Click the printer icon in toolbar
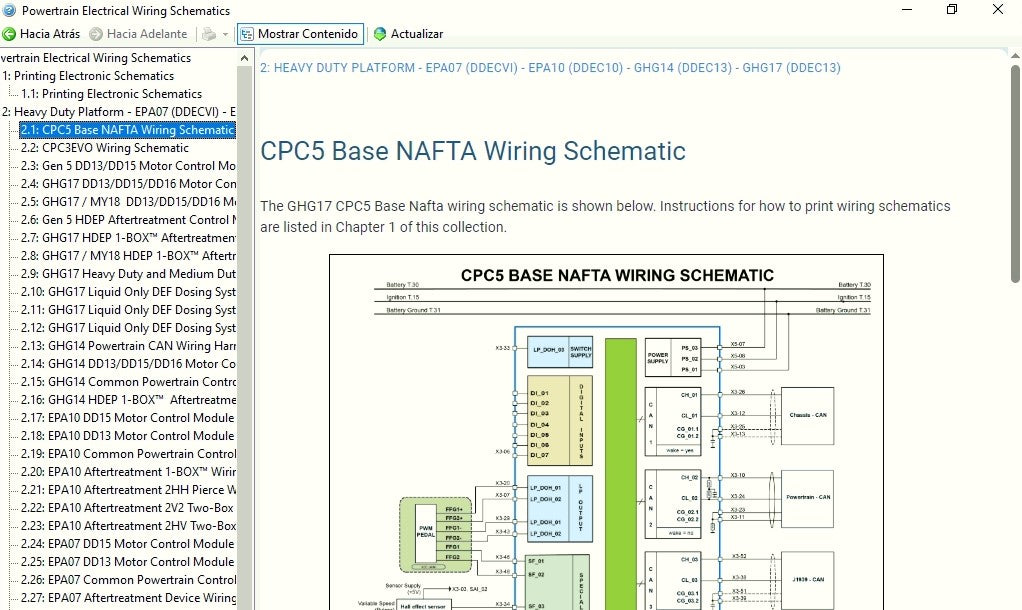1022x610 pixels. click(208, 34)
